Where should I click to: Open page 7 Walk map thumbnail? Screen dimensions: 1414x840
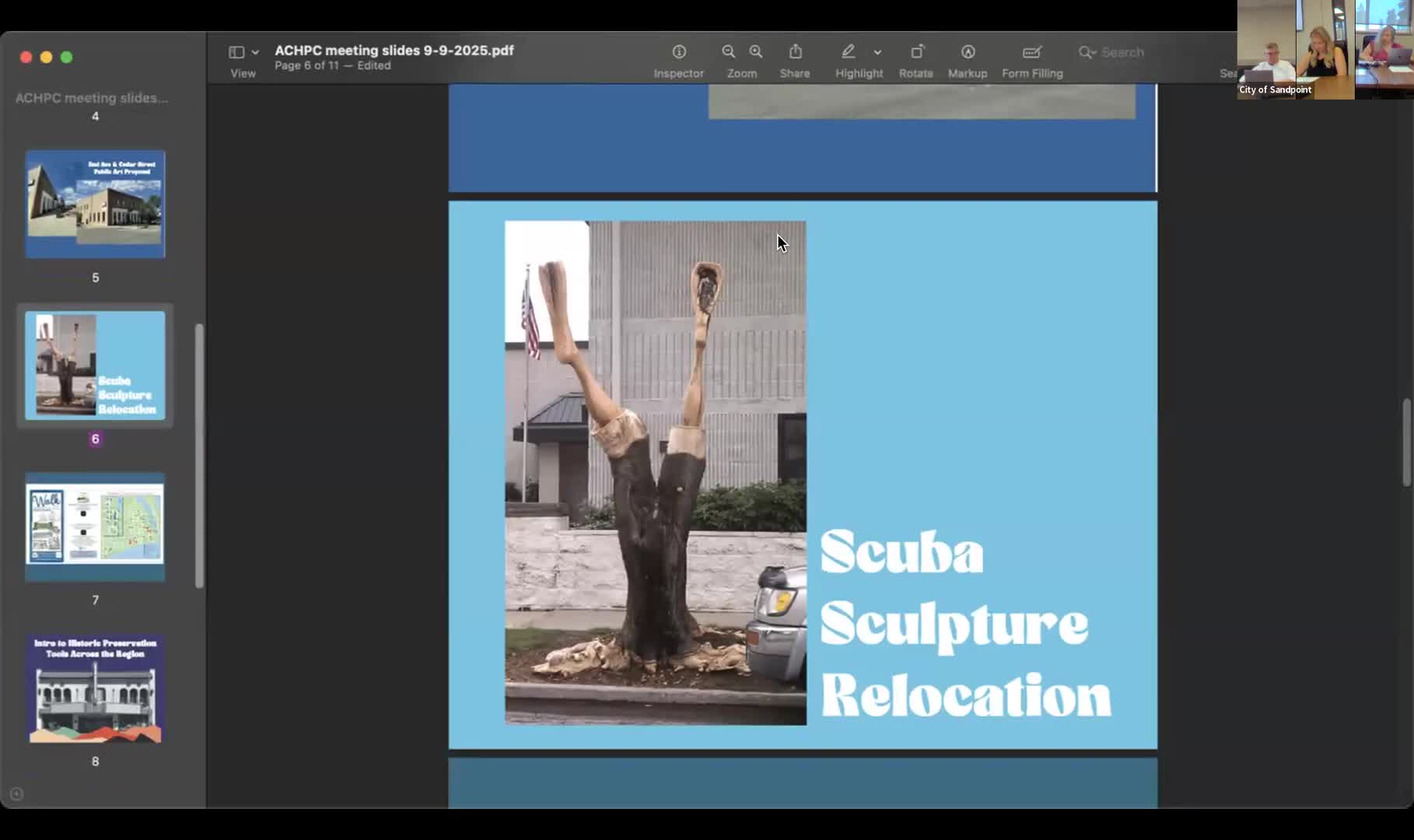pos(95,527)
